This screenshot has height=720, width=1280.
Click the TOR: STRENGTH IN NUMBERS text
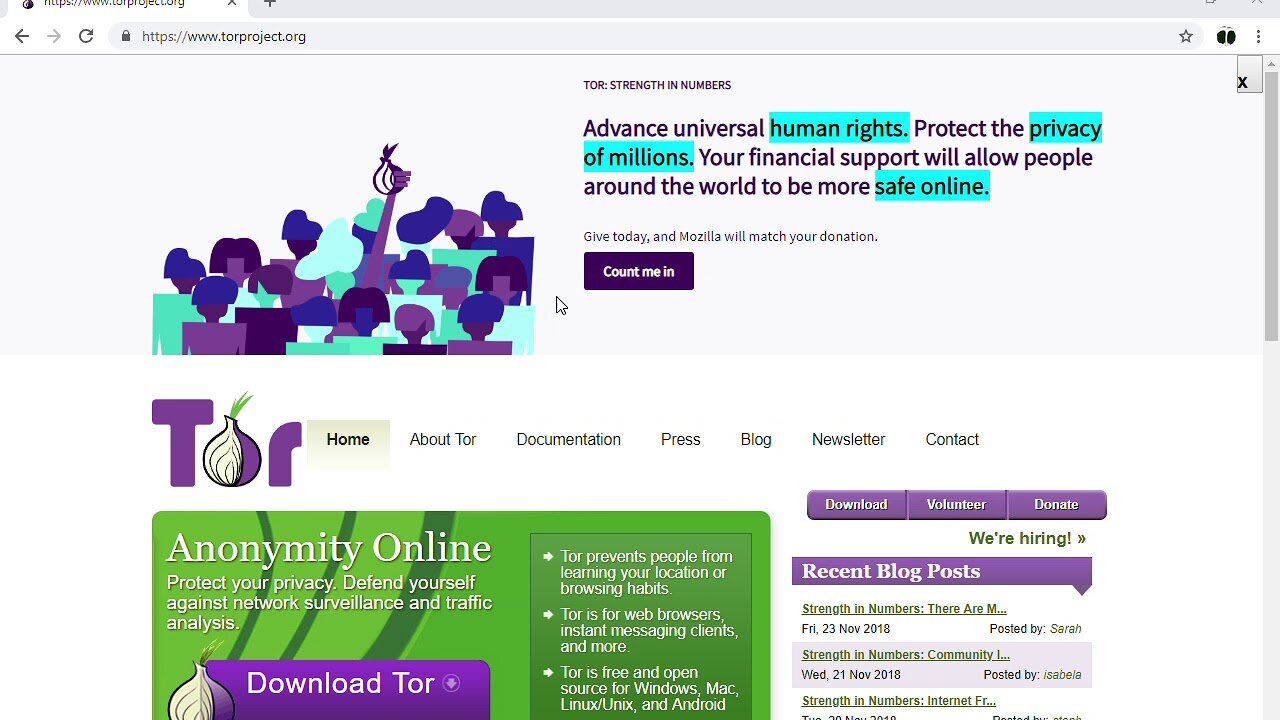point(657,85)
